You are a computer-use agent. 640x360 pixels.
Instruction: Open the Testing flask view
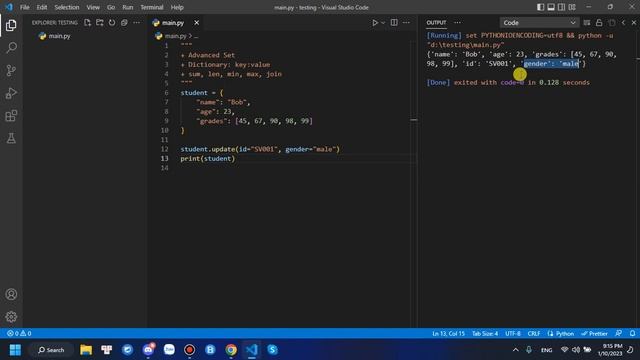[x=11, y=138]
